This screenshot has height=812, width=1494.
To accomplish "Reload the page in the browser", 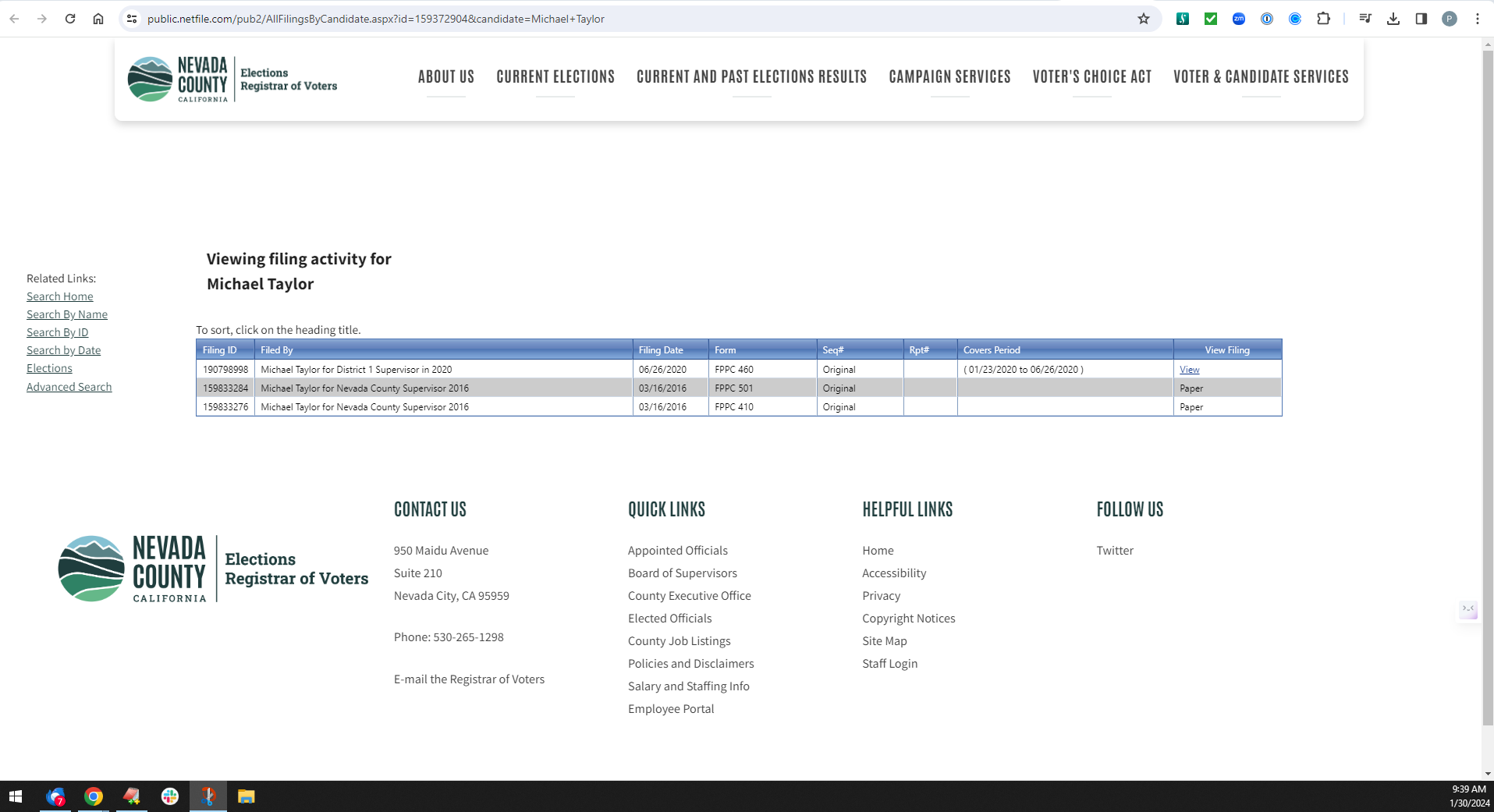I will (70, 19).
